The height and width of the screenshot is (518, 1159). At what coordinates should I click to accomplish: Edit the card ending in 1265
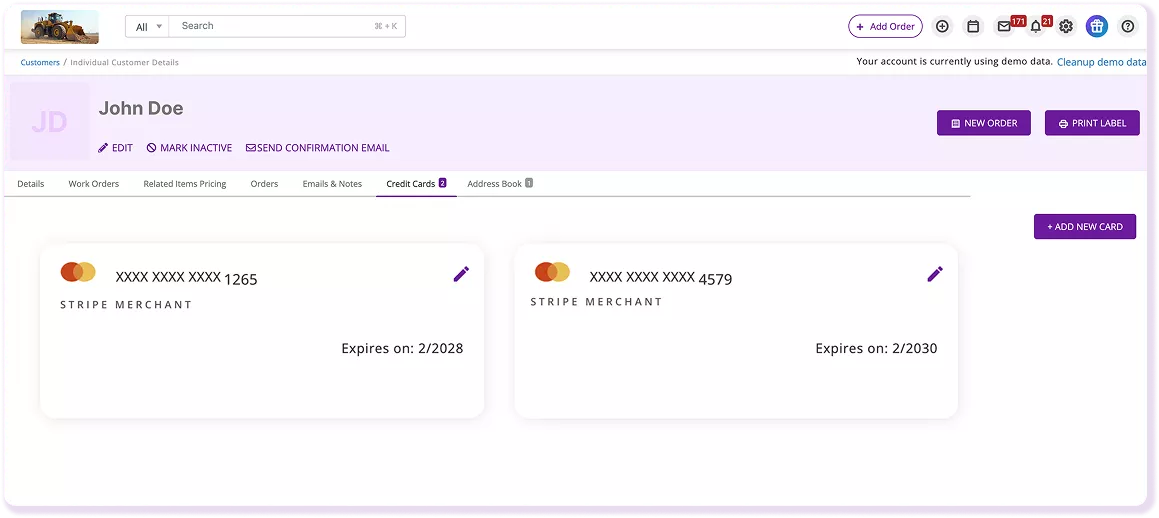(461, 274)
